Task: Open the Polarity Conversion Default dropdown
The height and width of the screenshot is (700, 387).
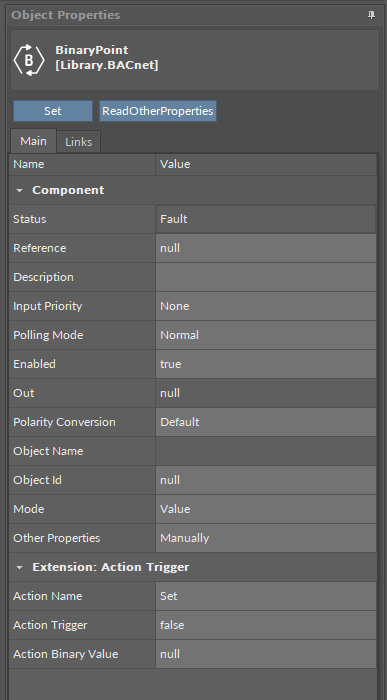Action: [x=266, y=422]
